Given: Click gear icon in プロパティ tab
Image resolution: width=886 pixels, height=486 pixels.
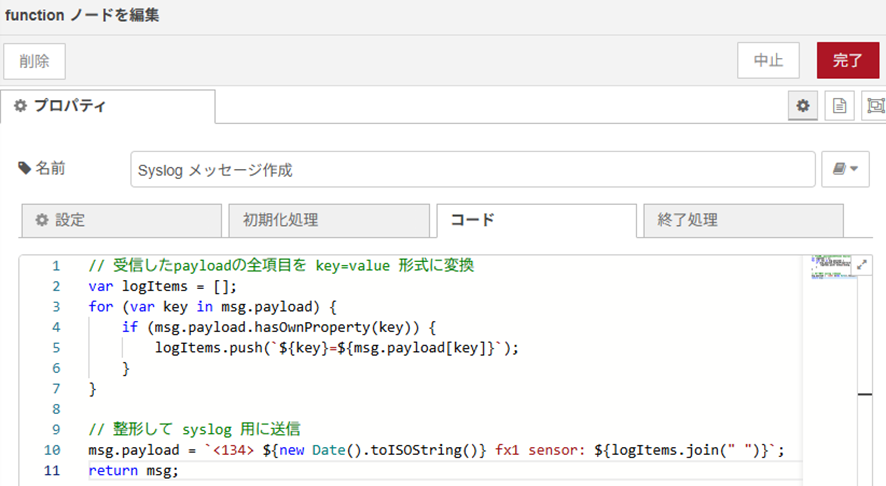Looking at the screenshot, I should [x=20, y=106].
